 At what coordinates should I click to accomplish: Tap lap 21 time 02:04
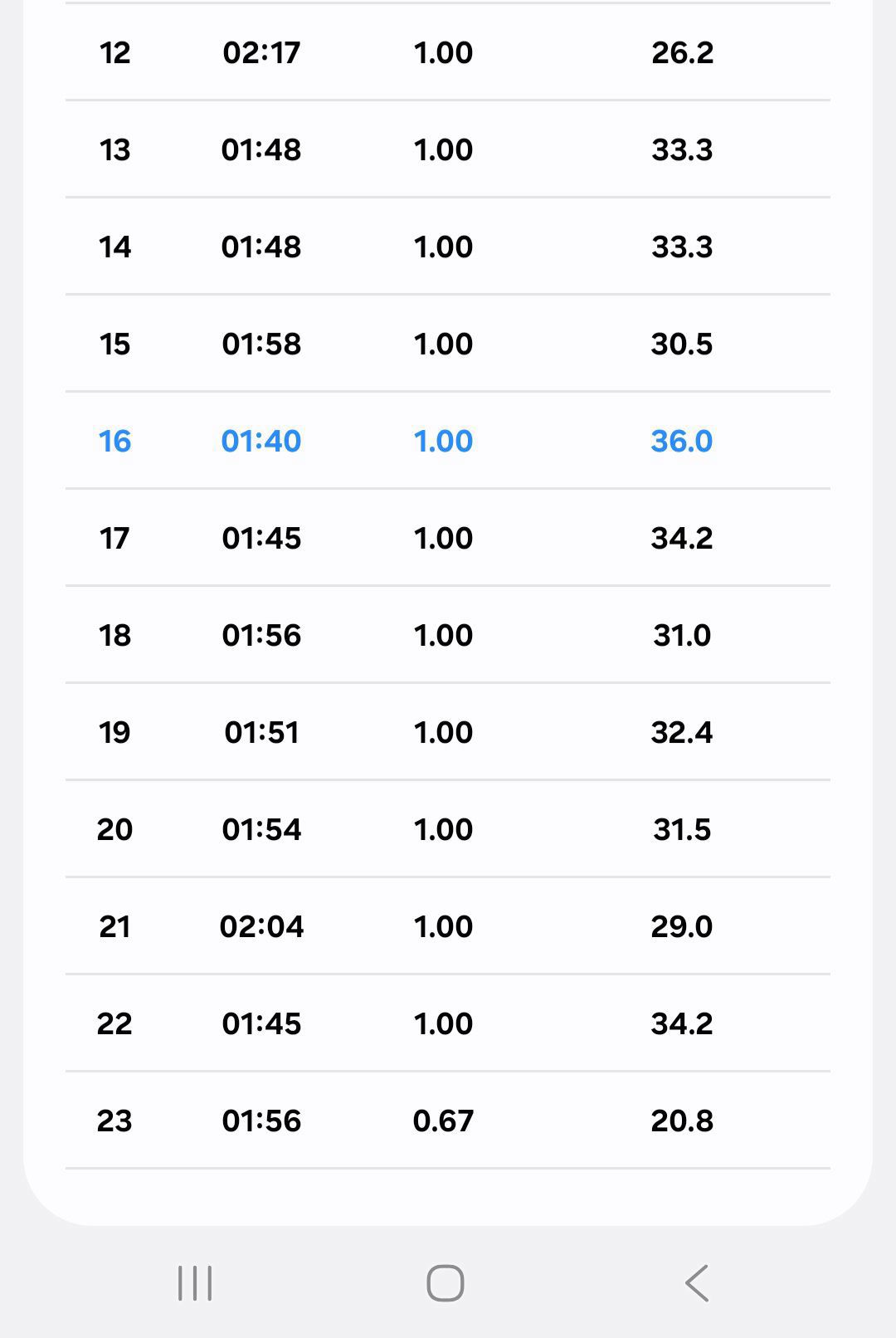[x=261, y=927]
